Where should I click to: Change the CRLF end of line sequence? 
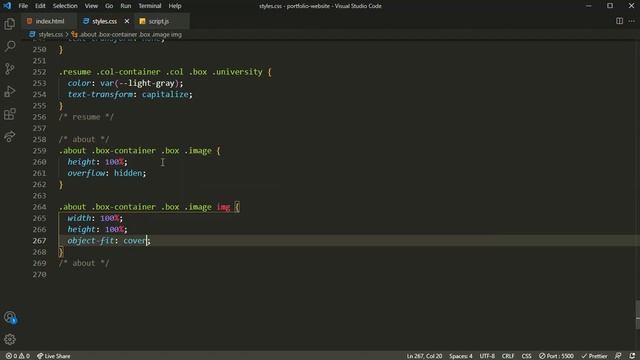(508, 356)
